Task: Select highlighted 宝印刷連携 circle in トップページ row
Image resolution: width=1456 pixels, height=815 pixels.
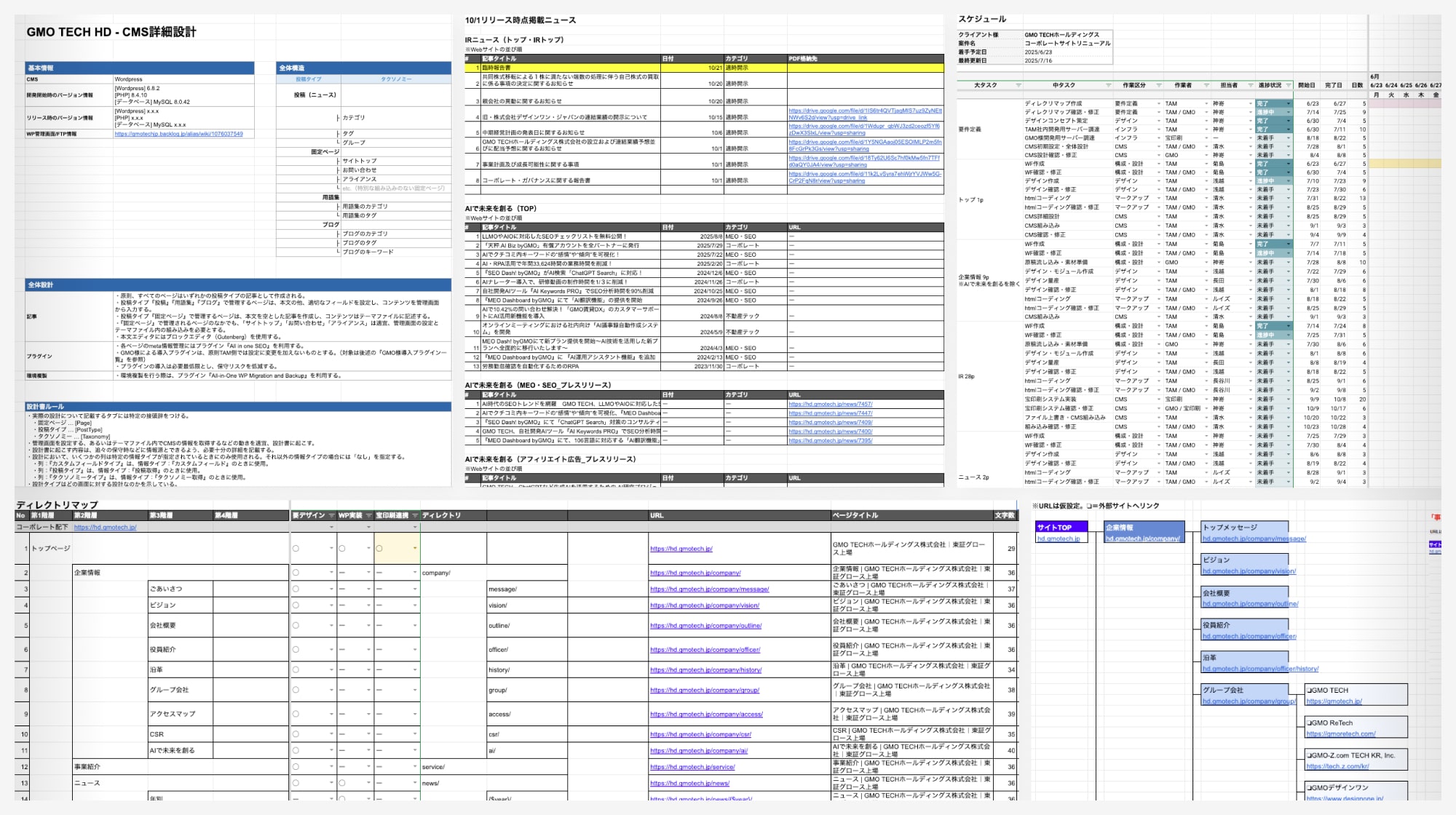Action: [379, 549]
